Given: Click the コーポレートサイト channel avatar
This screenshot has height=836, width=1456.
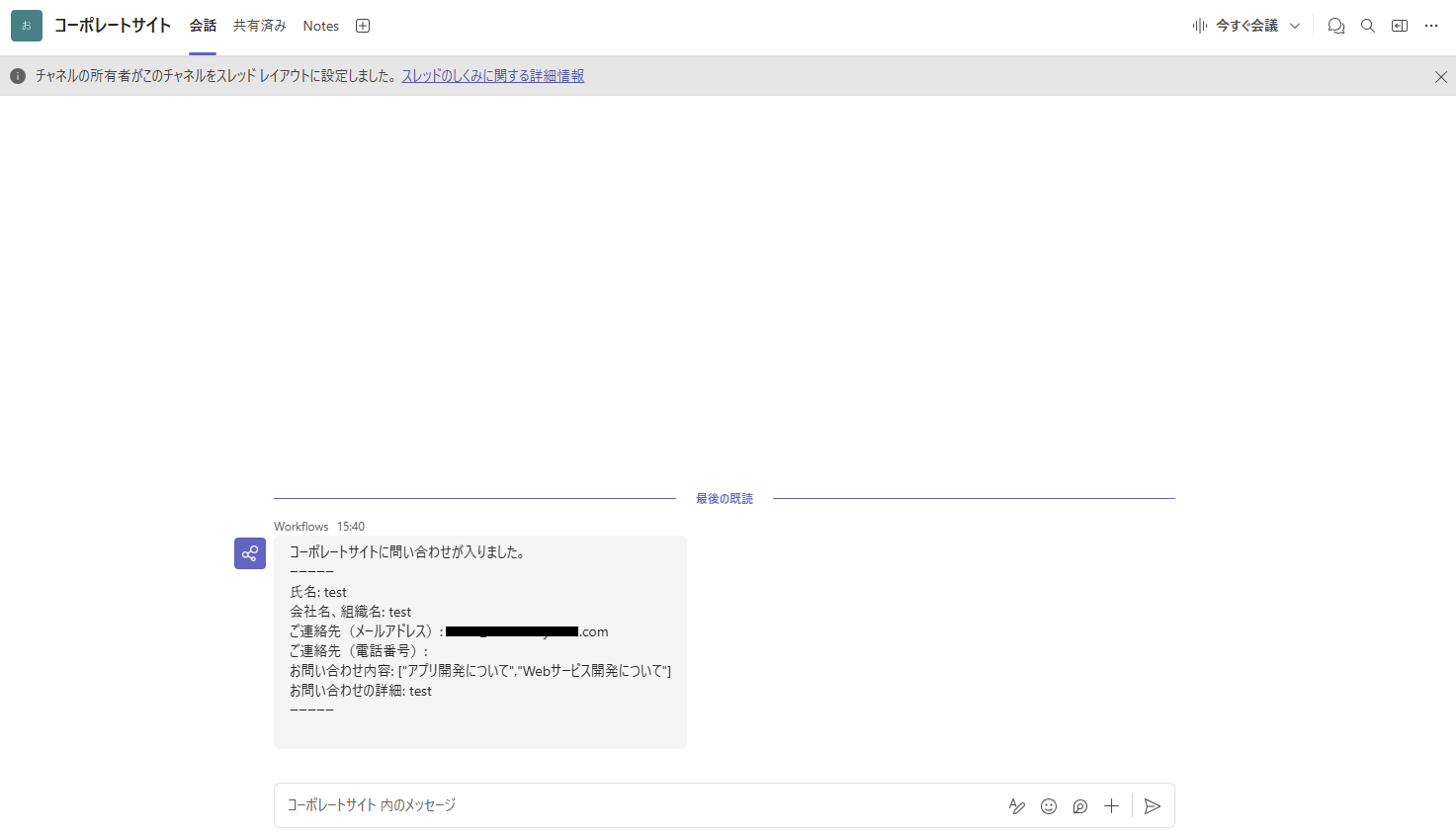Looking at the screenshot, I should (26, 25).
